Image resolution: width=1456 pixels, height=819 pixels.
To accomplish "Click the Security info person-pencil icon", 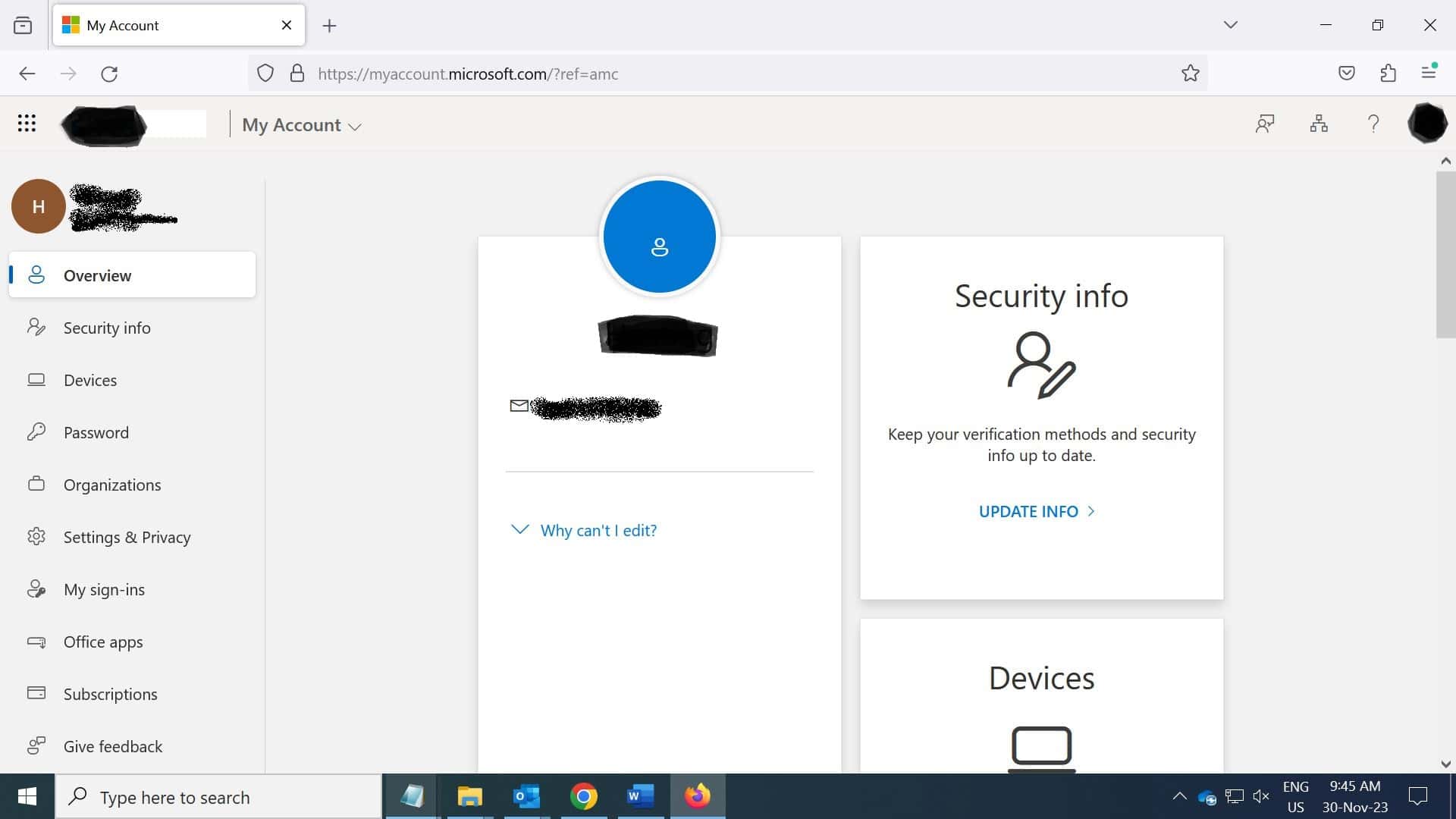I will tap(1041, 366).
